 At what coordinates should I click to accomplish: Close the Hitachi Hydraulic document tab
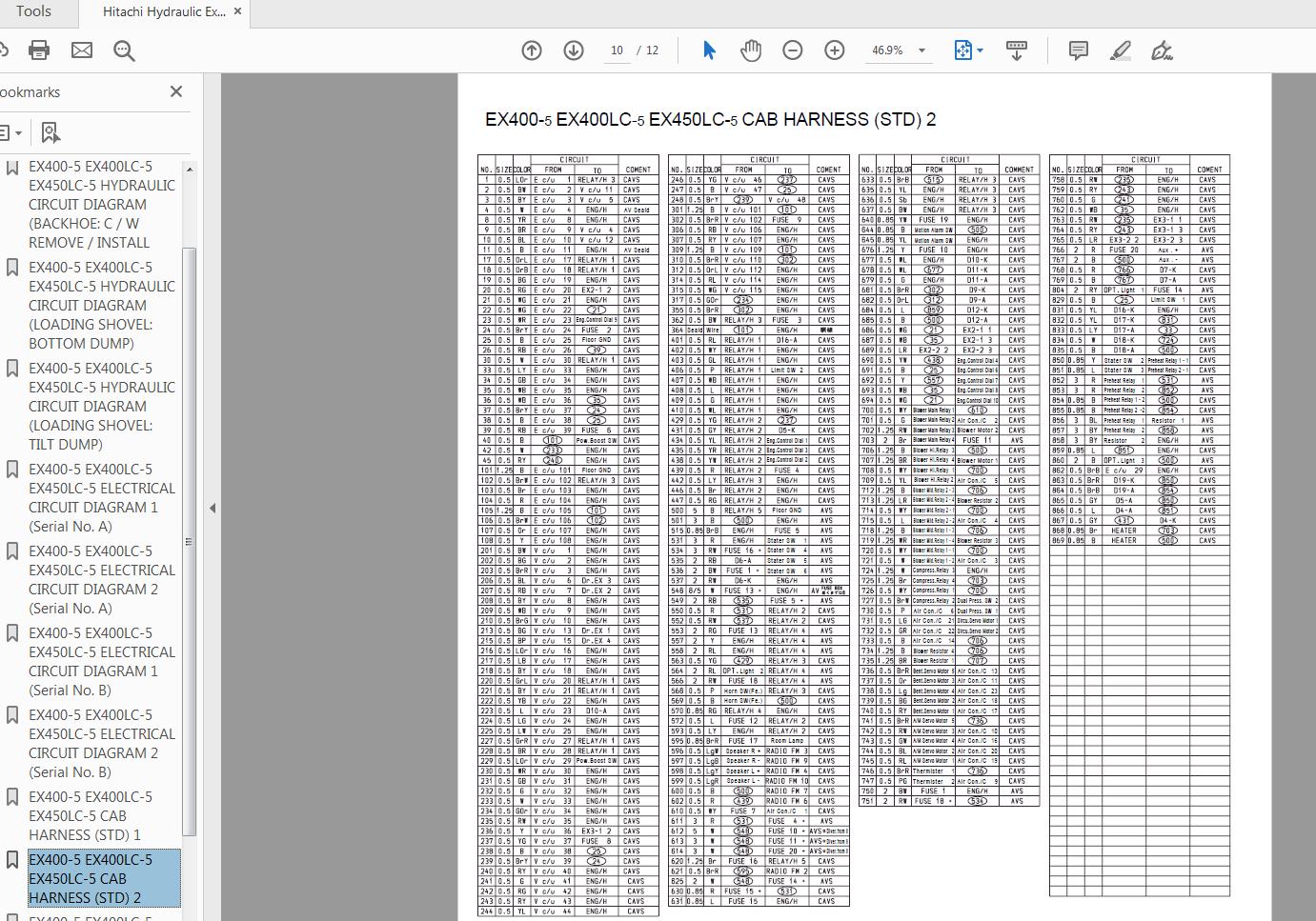pyautogui.click(x=238, y=11)
